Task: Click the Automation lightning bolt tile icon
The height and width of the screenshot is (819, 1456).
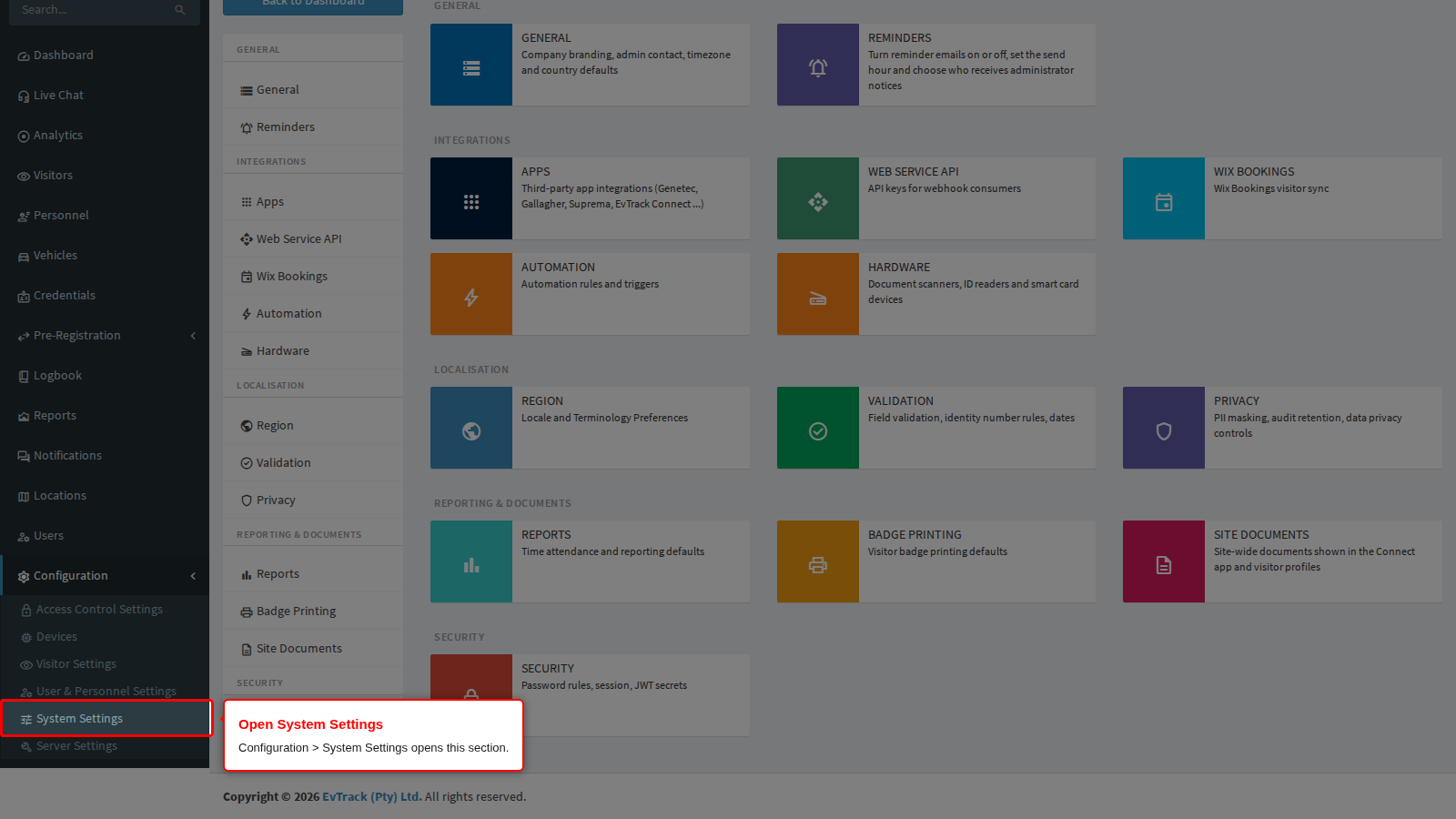Action: coord(471,298)
